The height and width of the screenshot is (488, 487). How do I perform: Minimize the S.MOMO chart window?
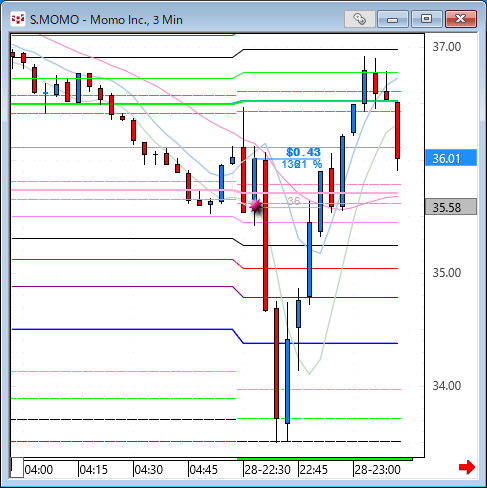tap(393, 19)
